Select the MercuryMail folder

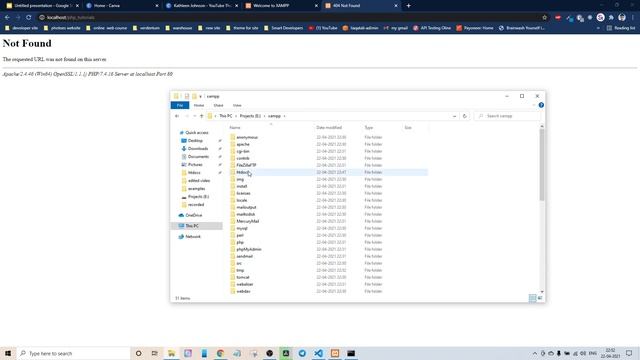point(247,221)
